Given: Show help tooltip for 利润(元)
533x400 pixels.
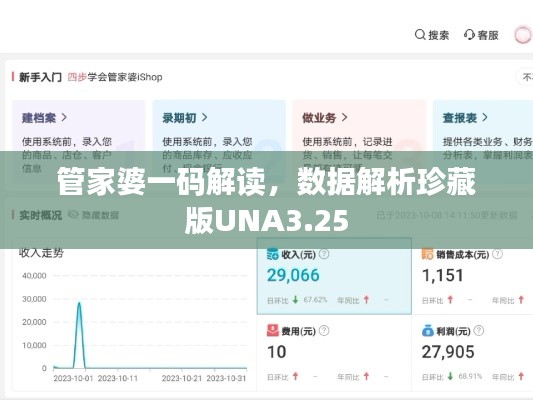Looking at the screenshot, I should (479, 330).
